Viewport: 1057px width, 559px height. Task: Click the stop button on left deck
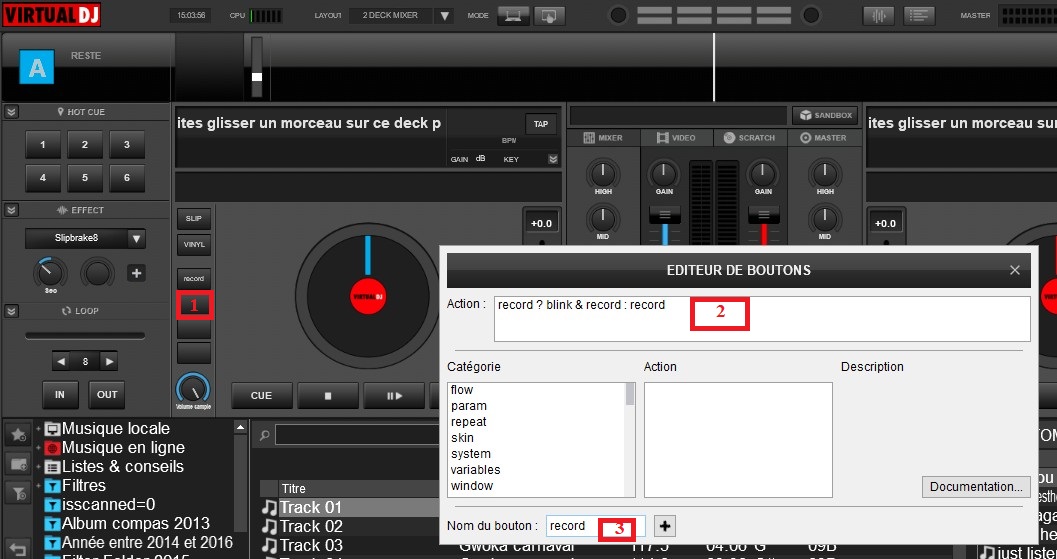click(x=328, y=396)
